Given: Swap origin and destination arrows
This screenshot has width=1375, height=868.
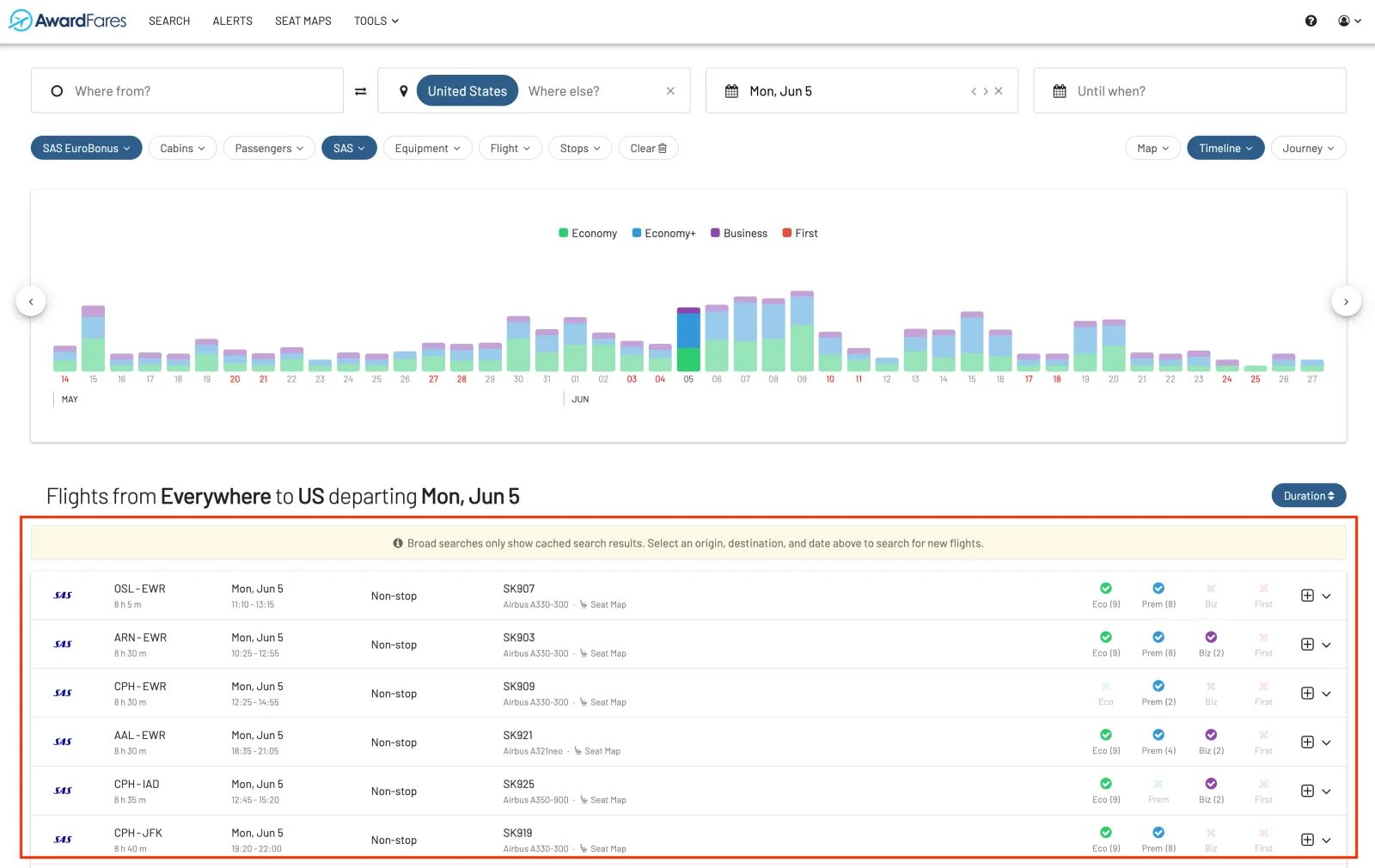Looking at the screenshot, I should coord(361,91).
